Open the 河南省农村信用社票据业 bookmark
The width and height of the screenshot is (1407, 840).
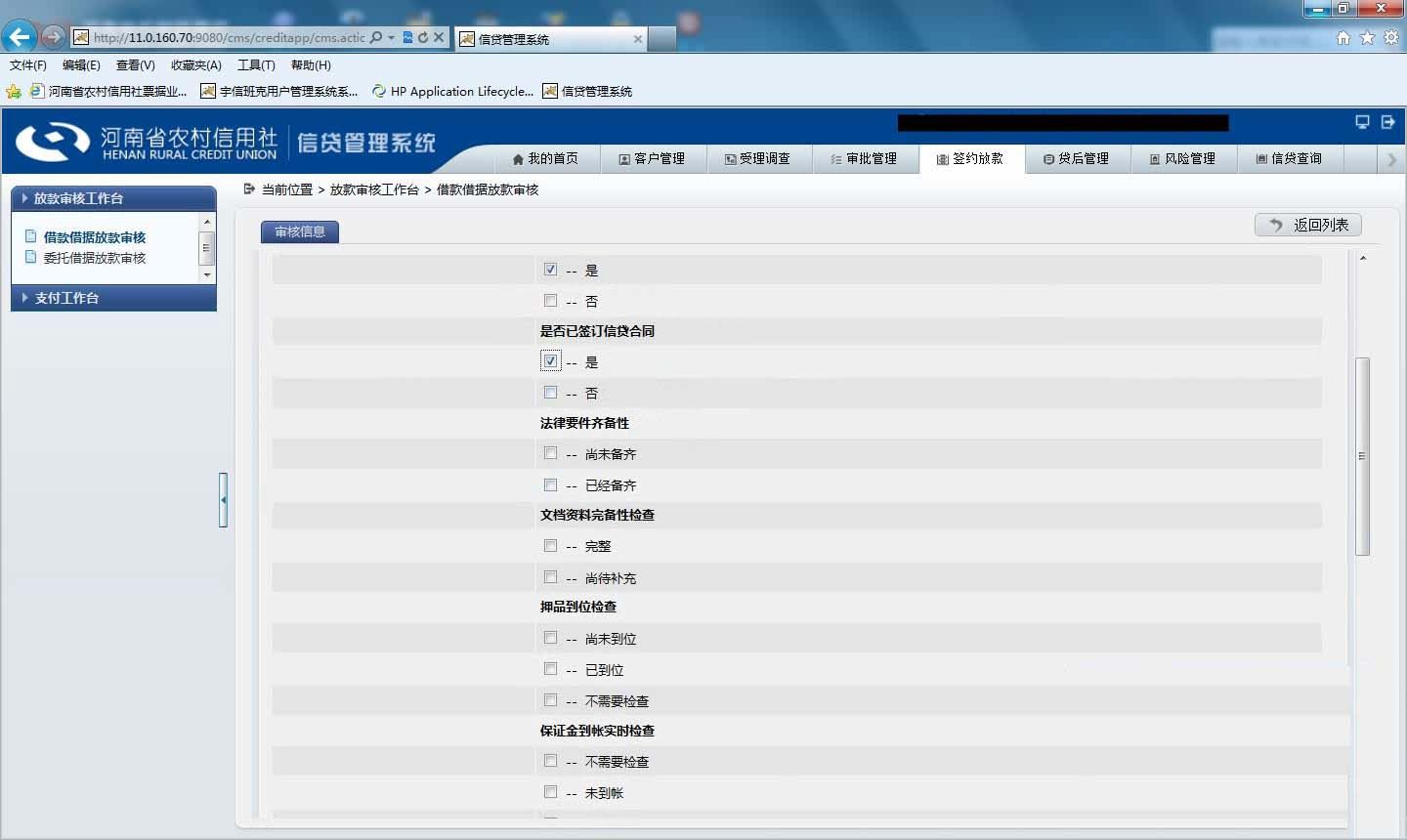pos(108,91)
